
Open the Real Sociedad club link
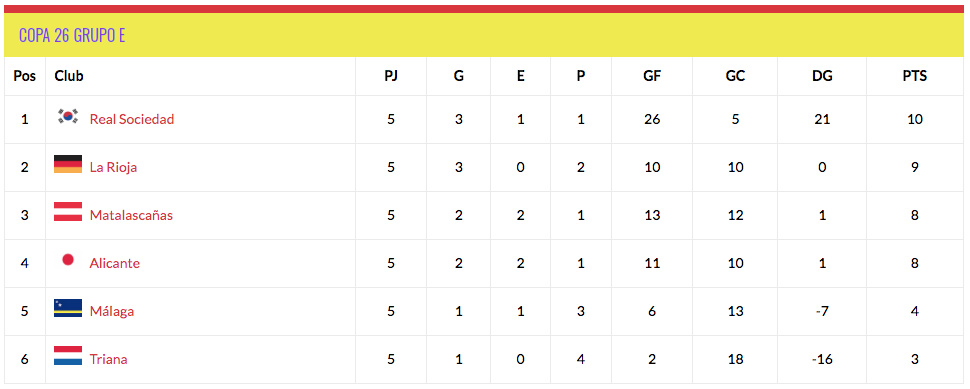[132, 119]
